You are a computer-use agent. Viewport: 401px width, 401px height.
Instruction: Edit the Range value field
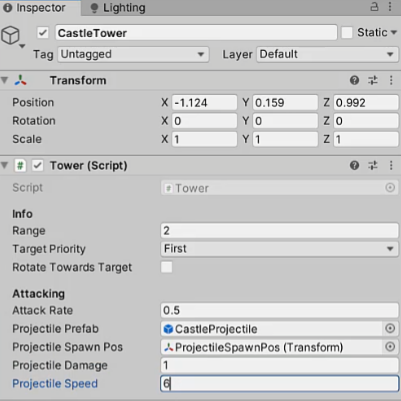pos(279,231)
